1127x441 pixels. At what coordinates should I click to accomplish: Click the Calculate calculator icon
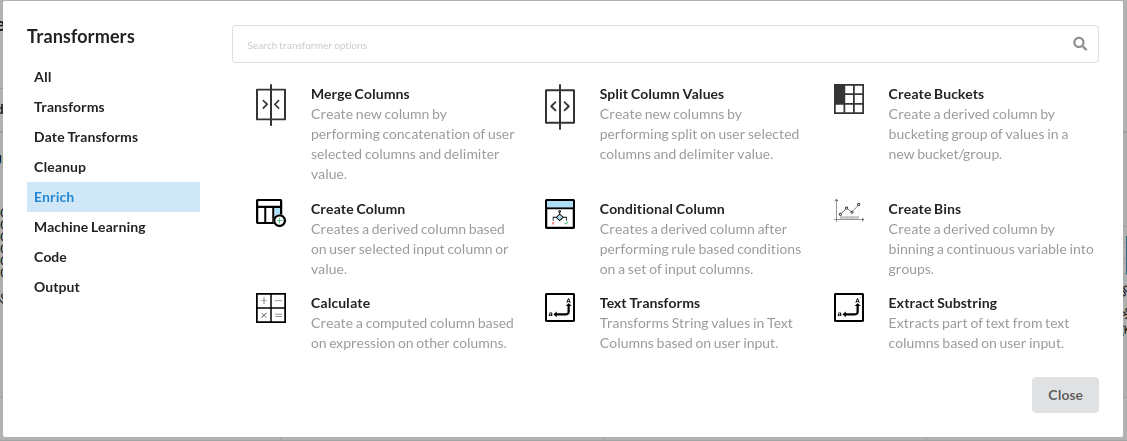(271, 308)
